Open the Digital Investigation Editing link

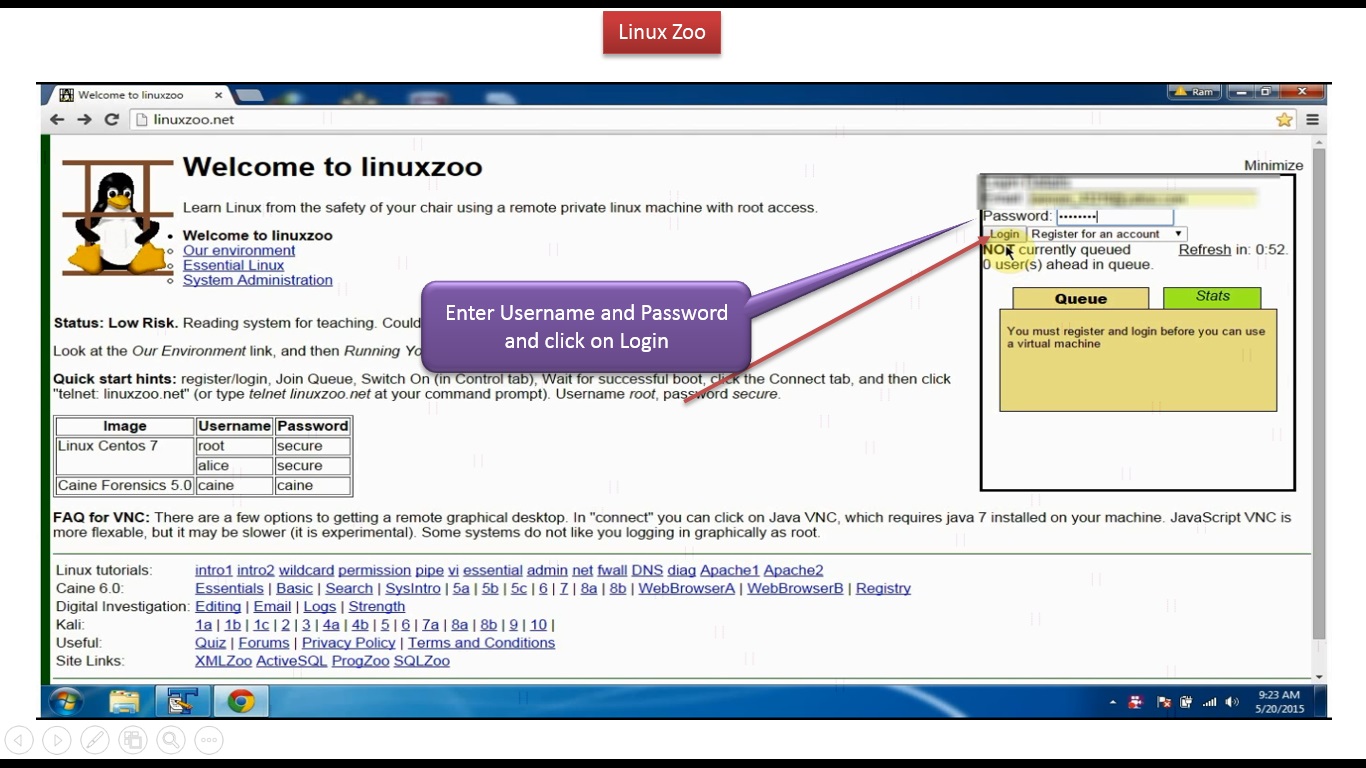pos(218,607)
